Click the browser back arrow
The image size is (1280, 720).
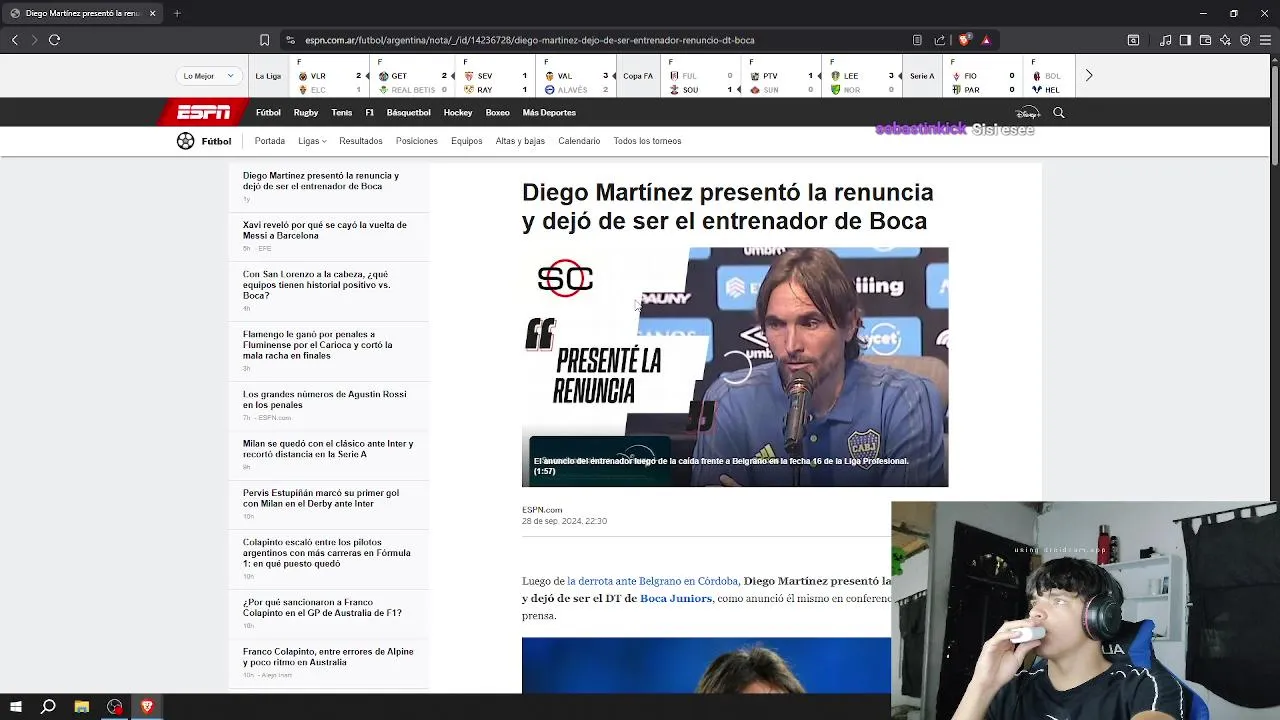point(15,40)
